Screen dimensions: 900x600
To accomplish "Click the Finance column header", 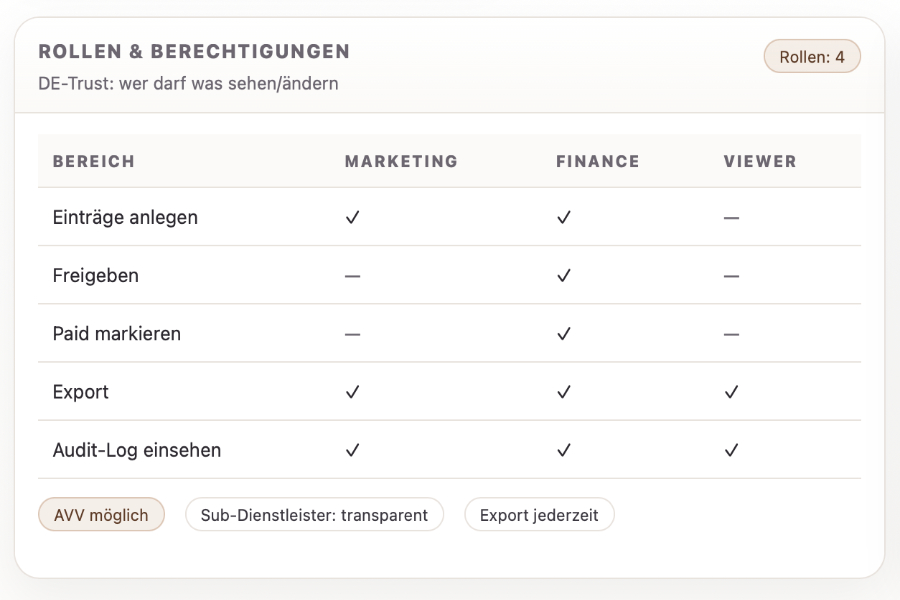I will 597,161.
